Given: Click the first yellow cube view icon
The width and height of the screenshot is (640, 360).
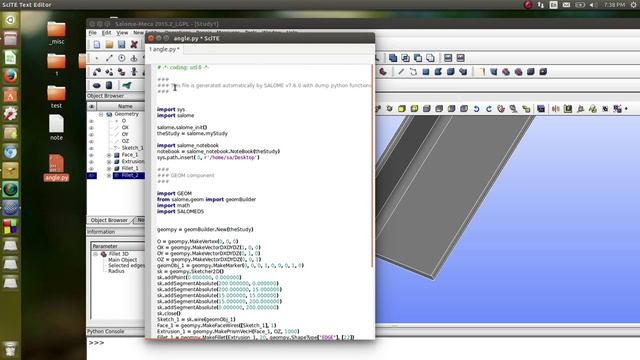Looking at the screenshot, I should click(402, 109).
